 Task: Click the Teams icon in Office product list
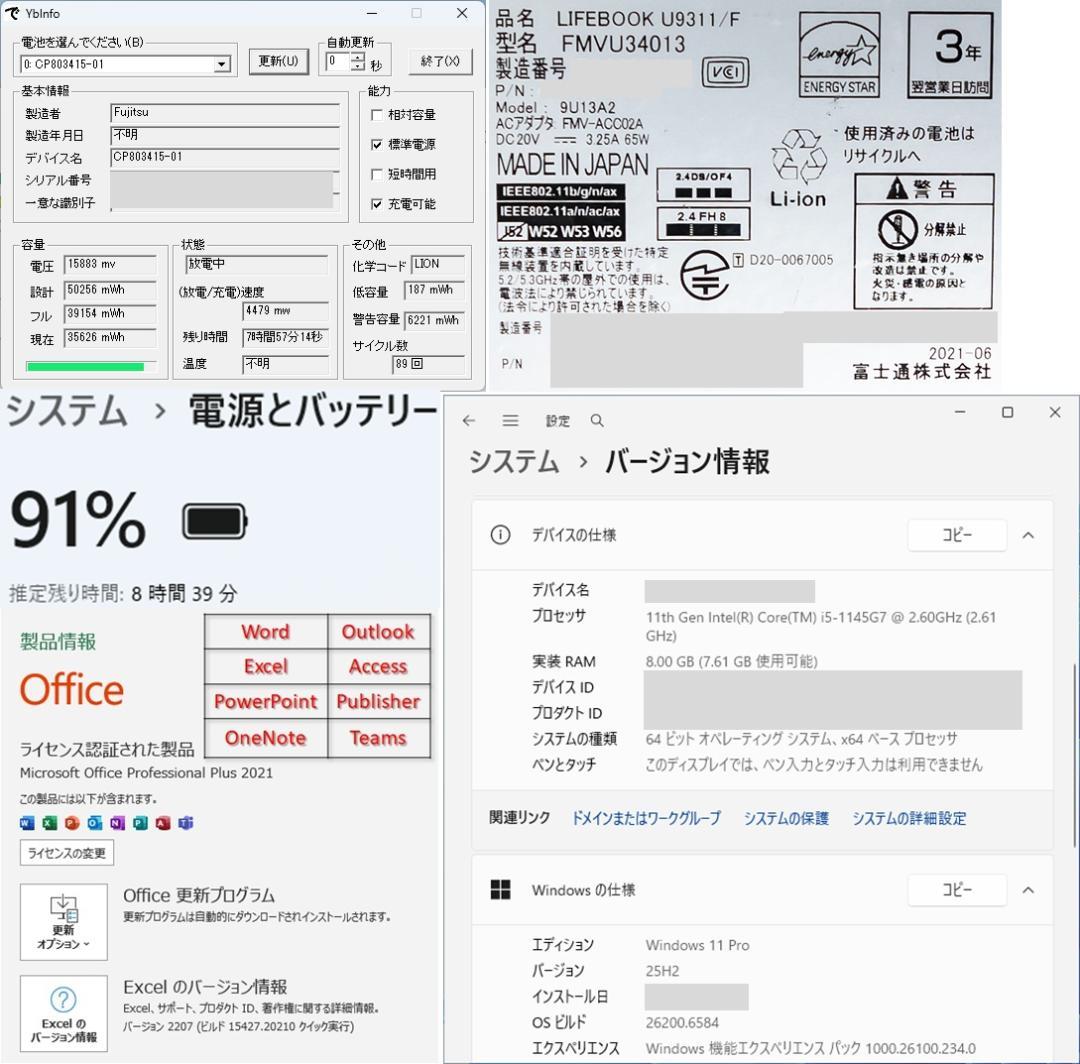point(185,823)
